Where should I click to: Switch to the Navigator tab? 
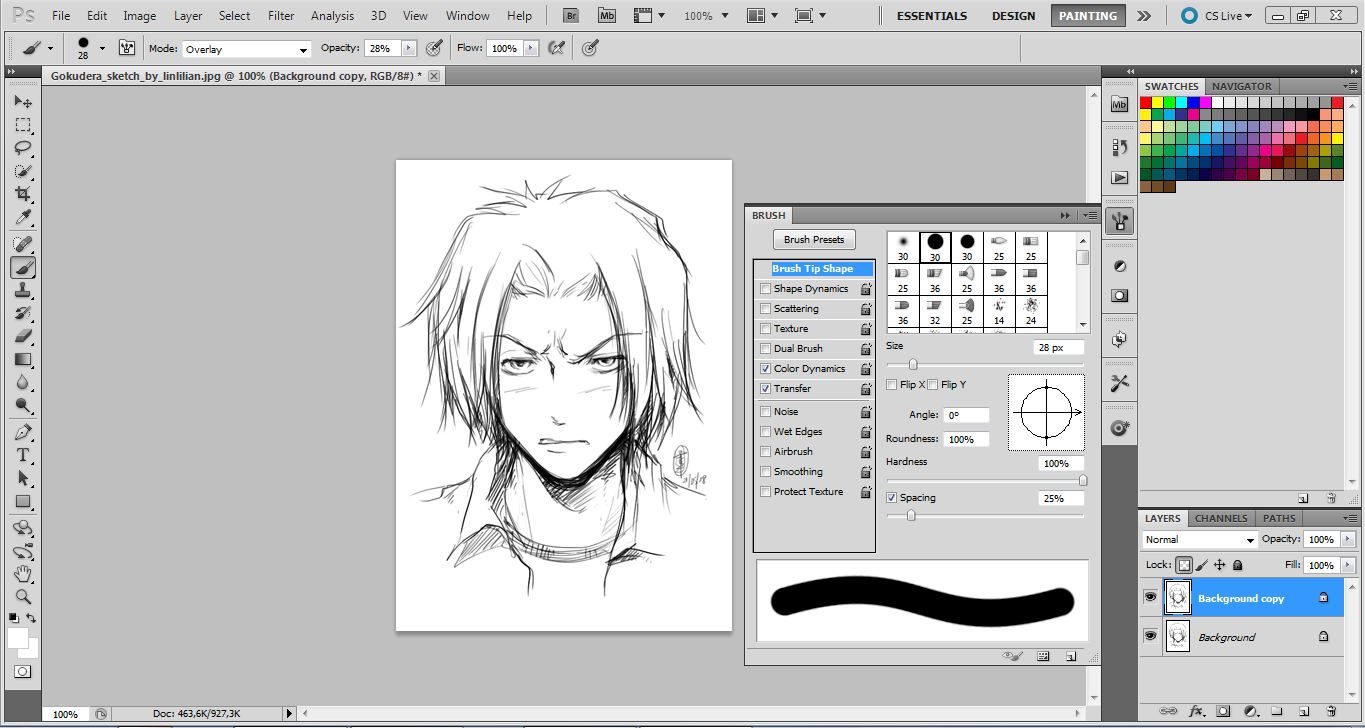click(x=1242, y=86)
